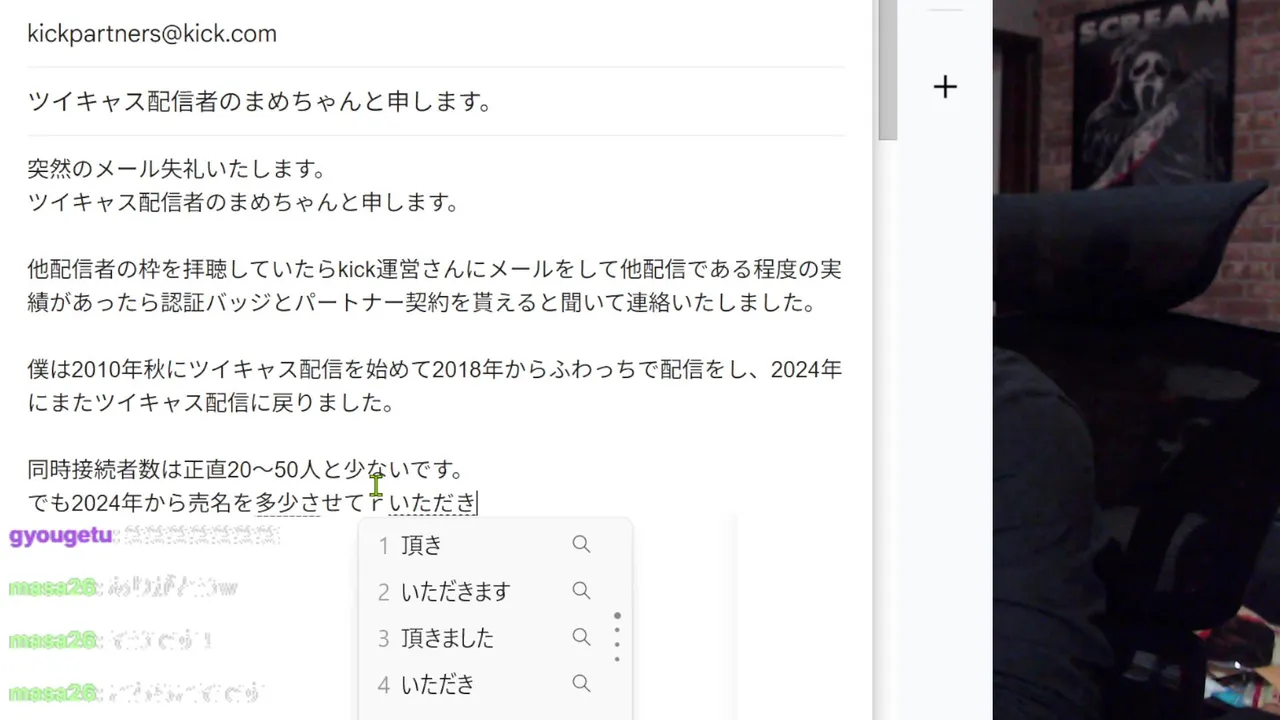Search web for 頂きました suggestion

point(581,637)
